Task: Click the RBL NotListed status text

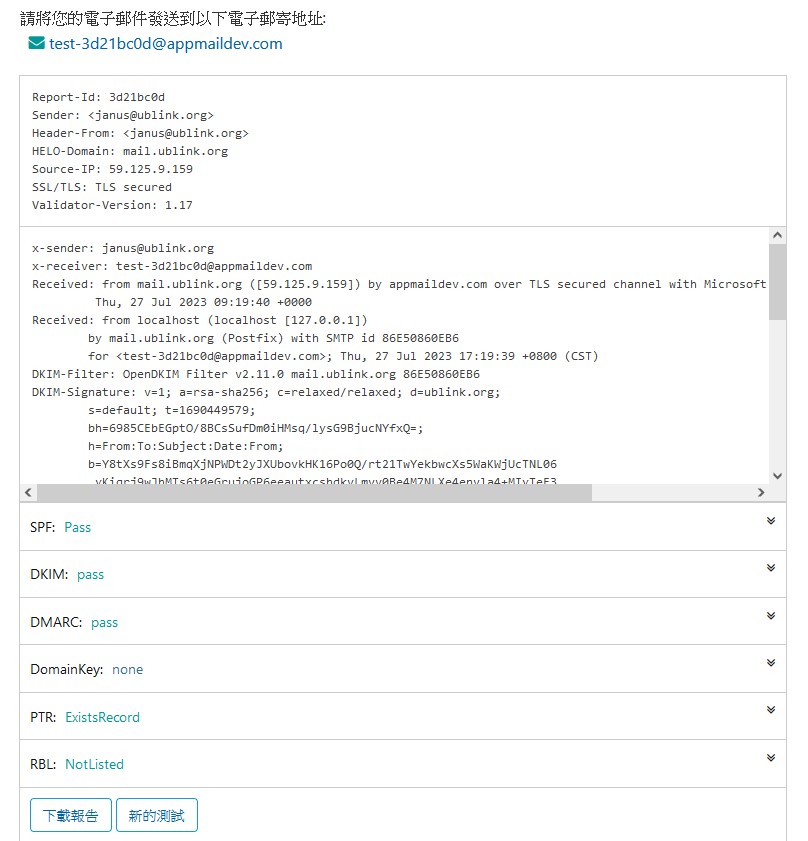Action: pyautogui.click(x=94, y=764)
